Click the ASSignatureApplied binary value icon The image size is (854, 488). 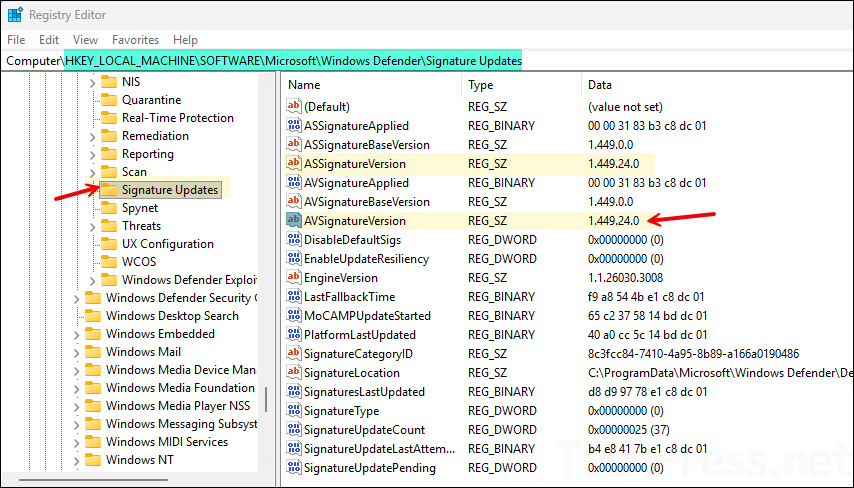point(294,125)
